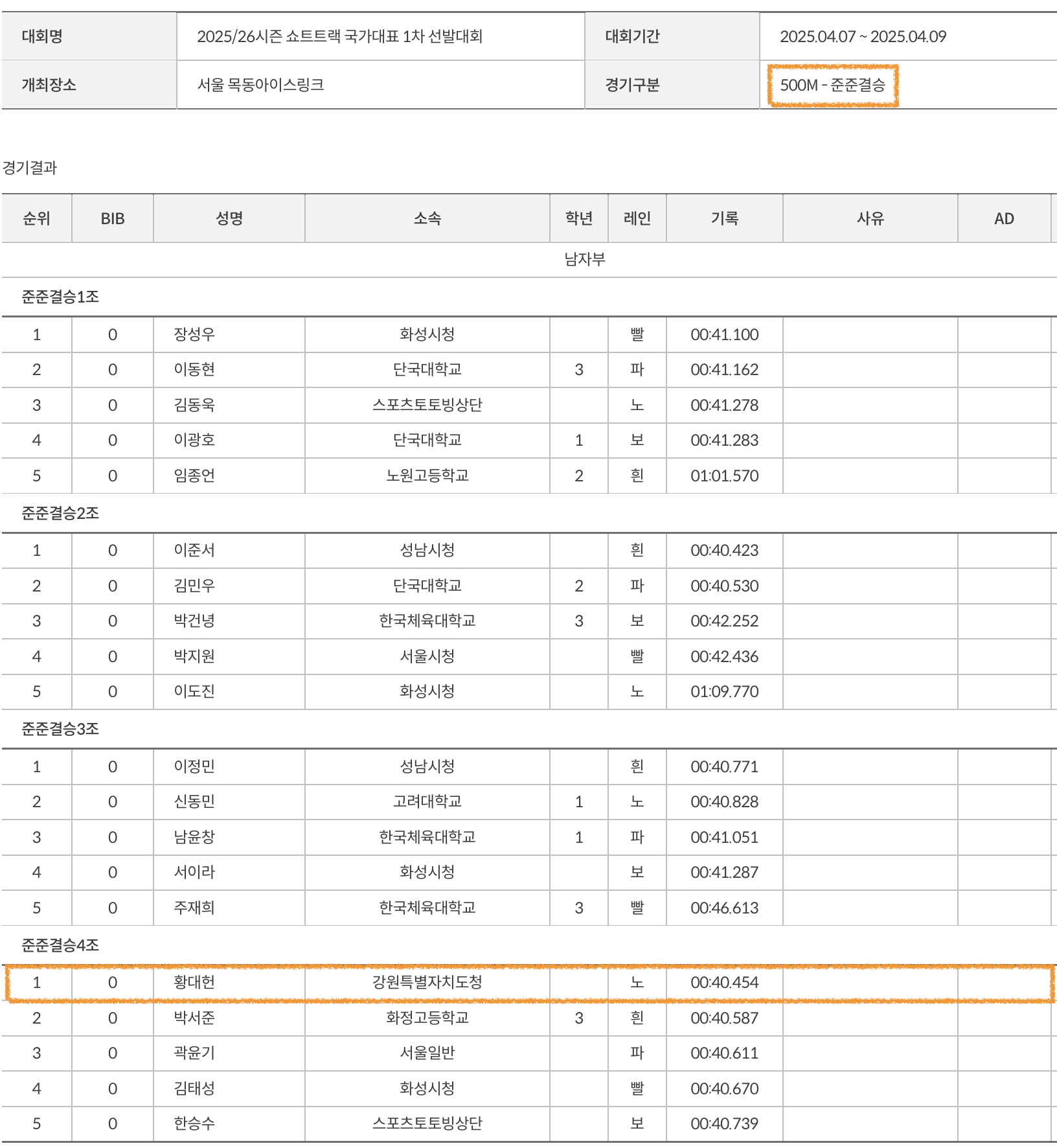Image resolution: width=1057 pixels, height=1148 pixels.
Task: Click the event date range 2025.04.07 ~ 2025.04.09
Action: point(863,36)
